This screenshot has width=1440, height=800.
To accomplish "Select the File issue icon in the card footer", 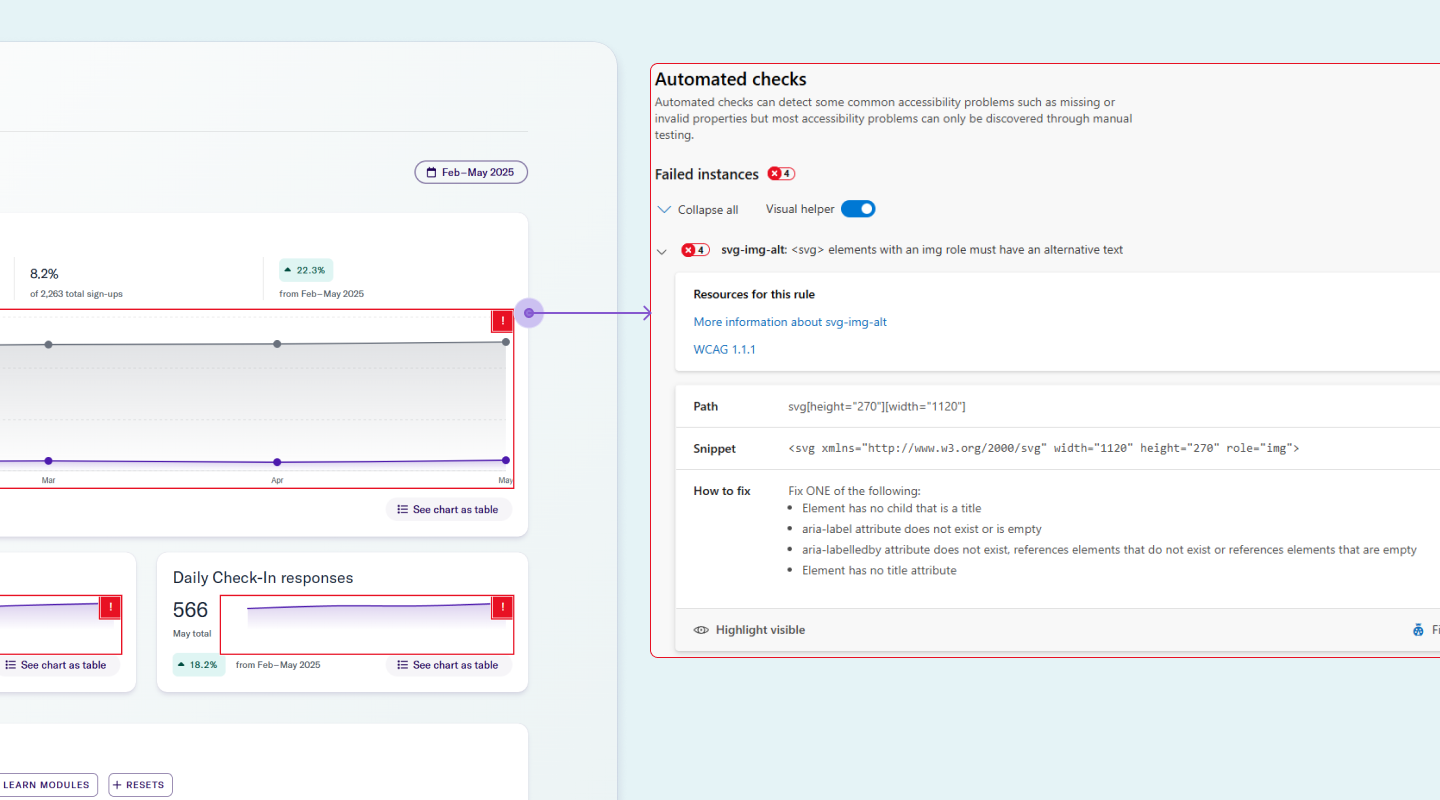I will click(x=1419, y=629).
